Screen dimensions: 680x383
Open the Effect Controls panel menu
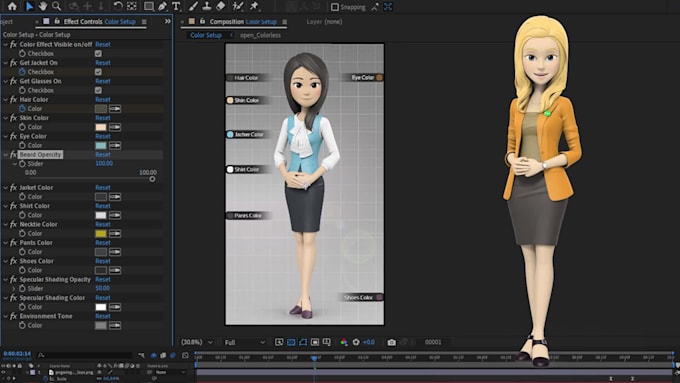tap(144, 22)
